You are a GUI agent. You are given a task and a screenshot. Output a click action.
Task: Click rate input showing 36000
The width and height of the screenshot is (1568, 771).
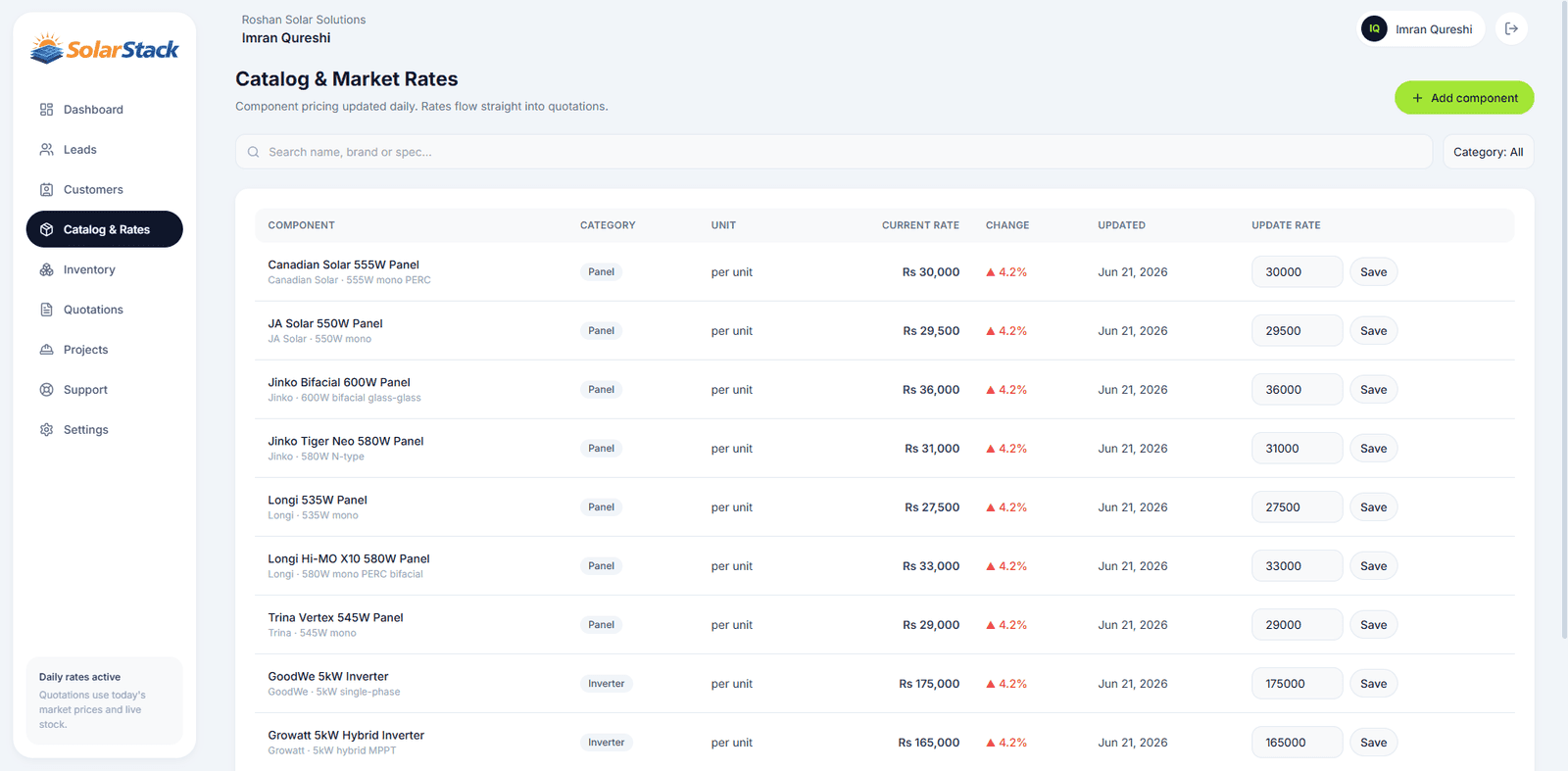point(1297,390)
